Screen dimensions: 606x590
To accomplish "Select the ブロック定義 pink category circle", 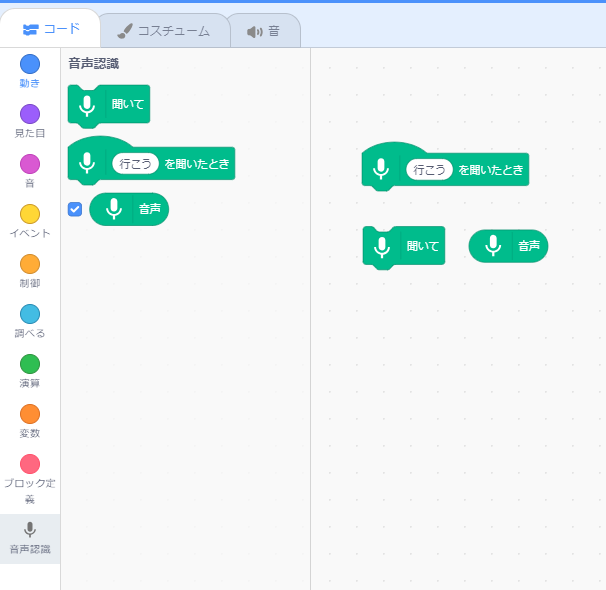I will pos(30,464).
